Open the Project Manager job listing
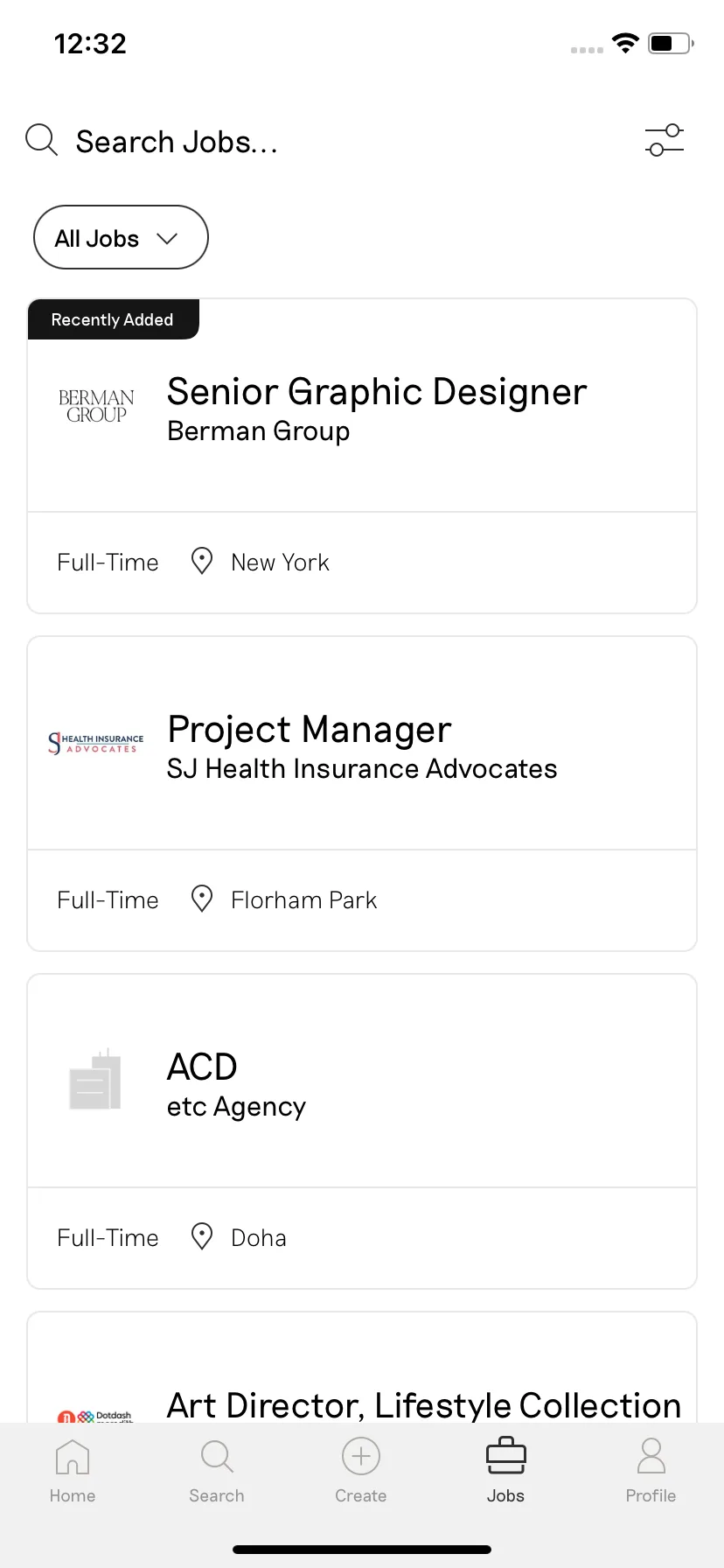724x1568 pixels. pyautogui.click(x=362, y=794)
